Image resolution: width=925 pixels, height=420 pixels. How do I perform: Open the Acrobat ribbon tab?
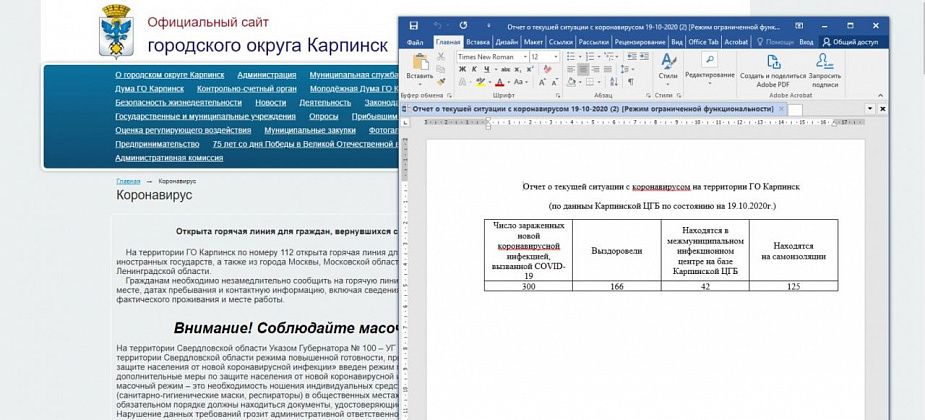click(x=736, y=42)
